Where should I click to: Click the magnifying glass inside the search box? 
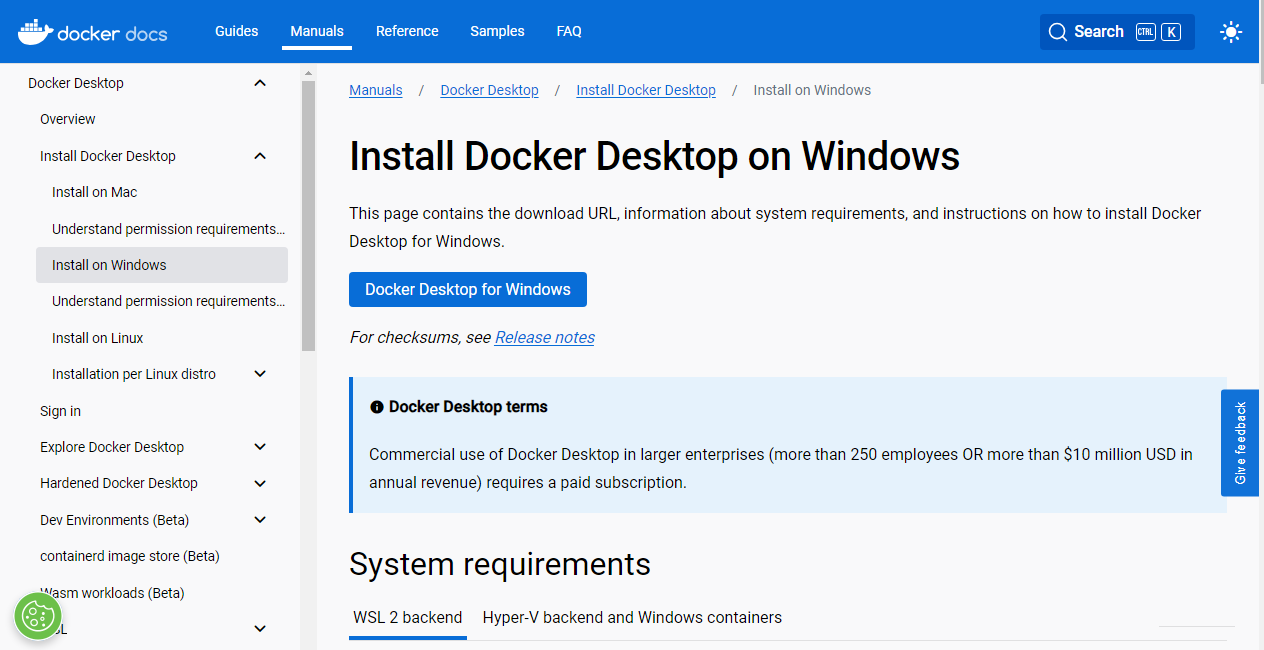click(1058, 31)
